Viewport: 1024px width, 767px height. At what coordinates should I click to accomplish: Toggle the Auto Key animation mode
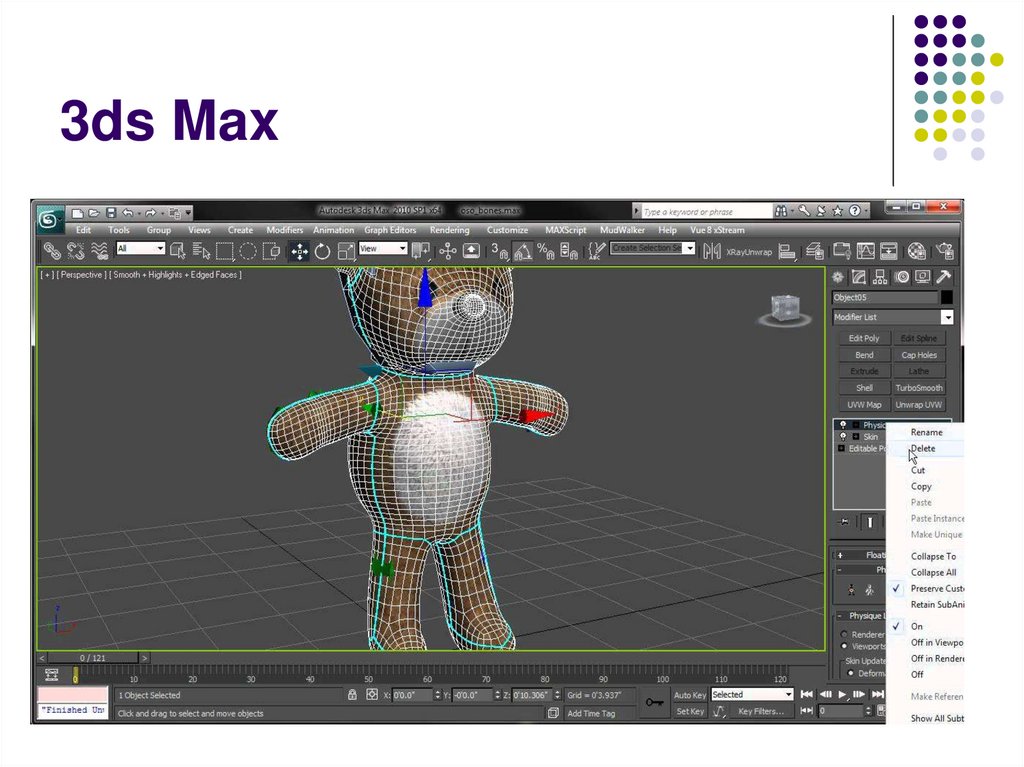(x=690, y=695)
